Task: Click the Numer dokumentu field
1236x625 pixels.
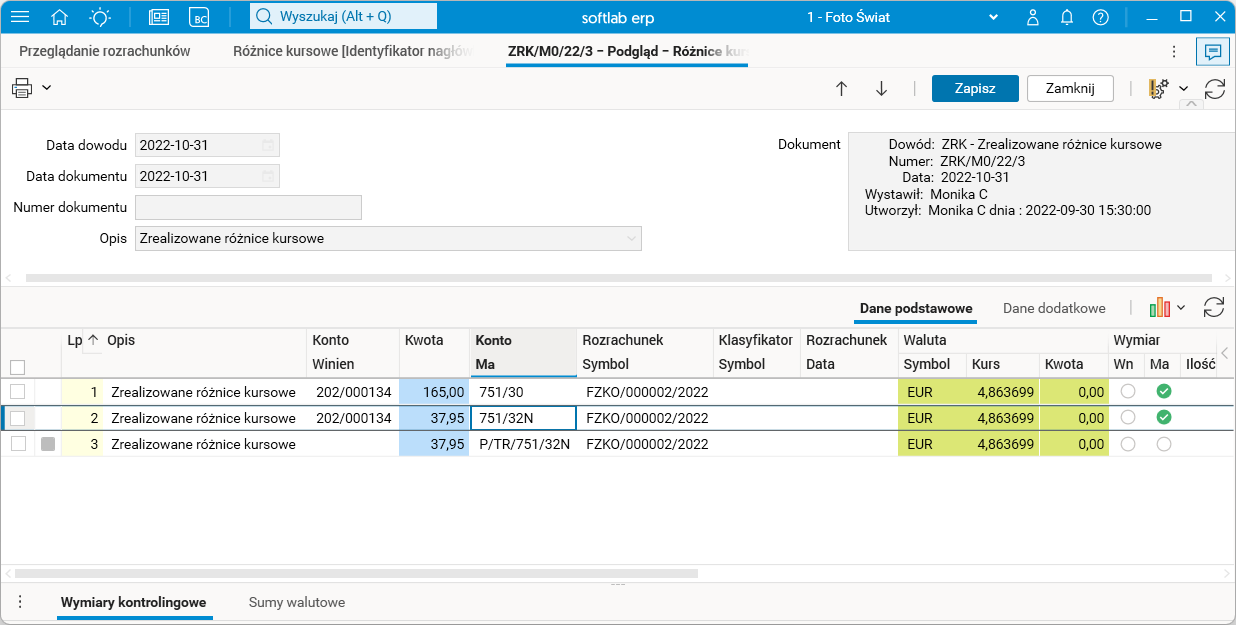Action: click(x=248, y=207)
